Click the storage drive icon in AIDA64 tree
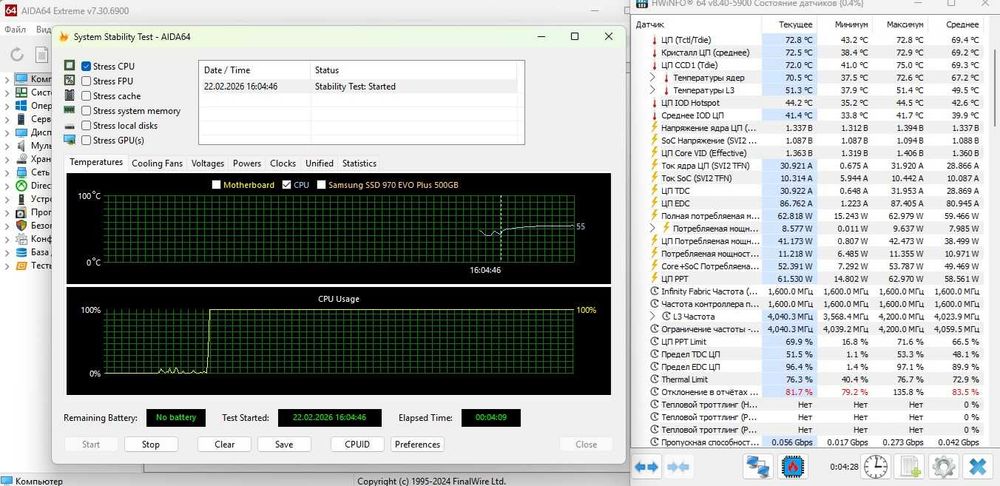1000x486 pixels. [x=21, y=159]
